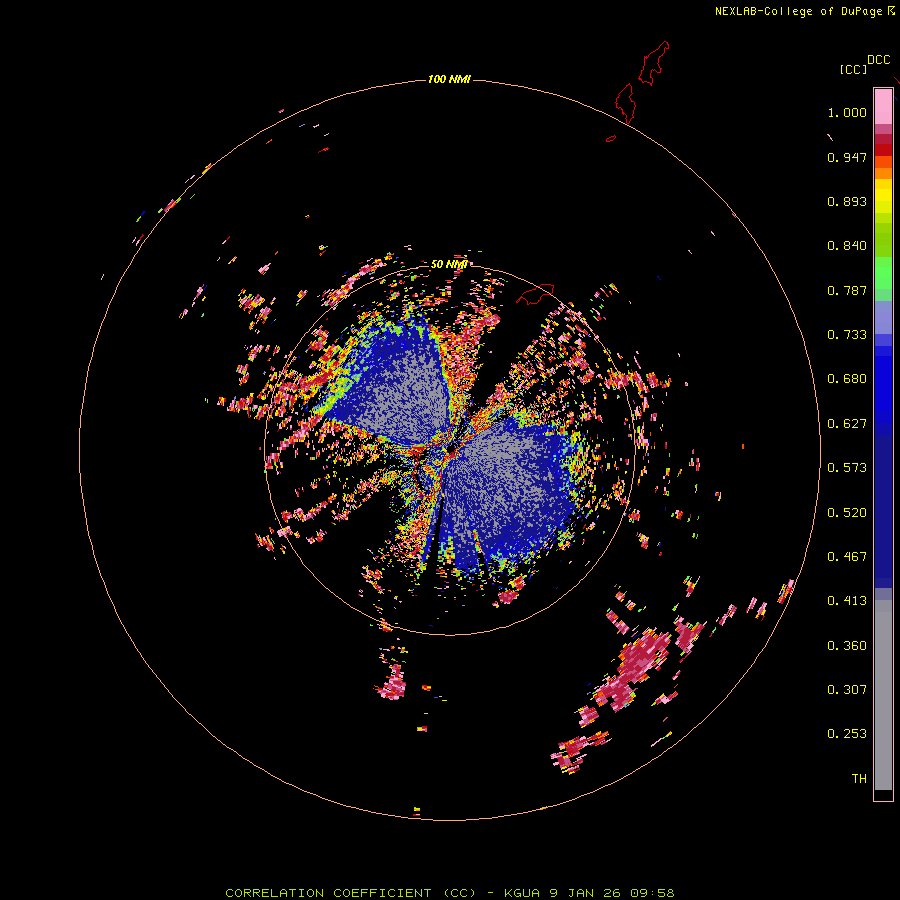This screenshot has width=900, height=900.
Task: Click the DCC label above the color bar
Action: [879, 60]
